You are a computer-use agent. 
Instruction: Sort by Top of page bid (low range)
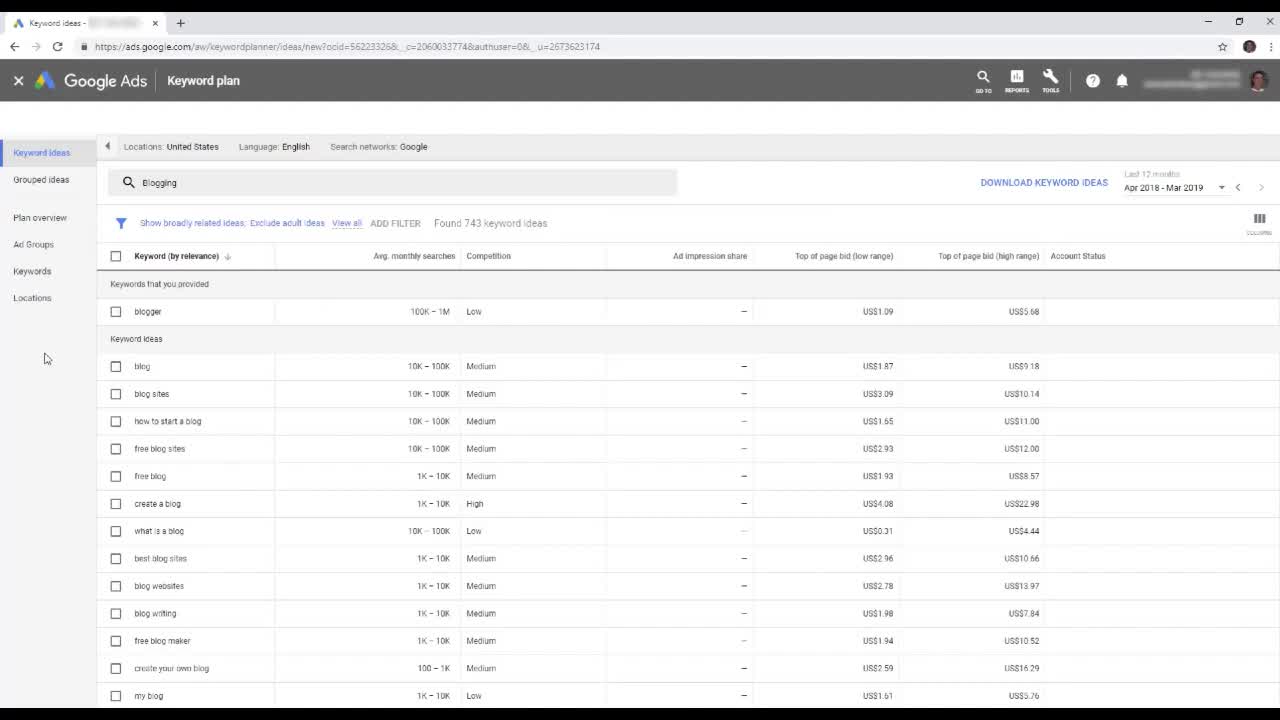tap(844, 256)
